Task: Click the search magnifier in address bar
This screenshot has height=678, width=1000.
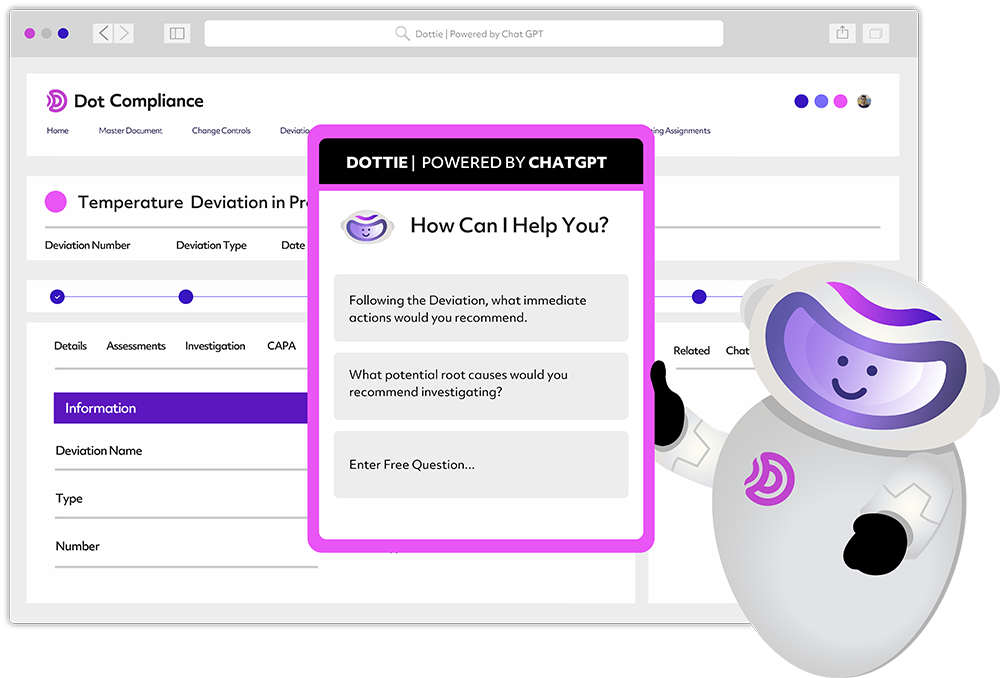Action: point(402,33)
